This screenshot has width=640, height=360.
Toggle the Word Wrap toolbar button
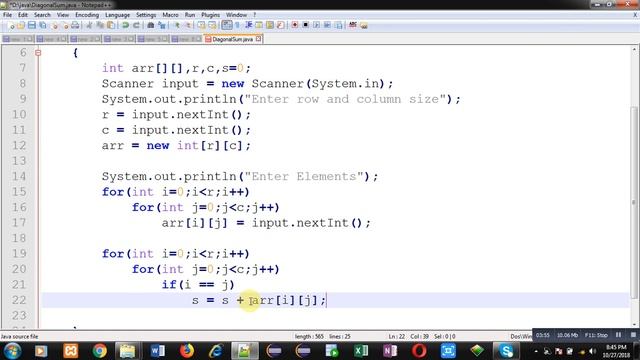coord(227,25)
